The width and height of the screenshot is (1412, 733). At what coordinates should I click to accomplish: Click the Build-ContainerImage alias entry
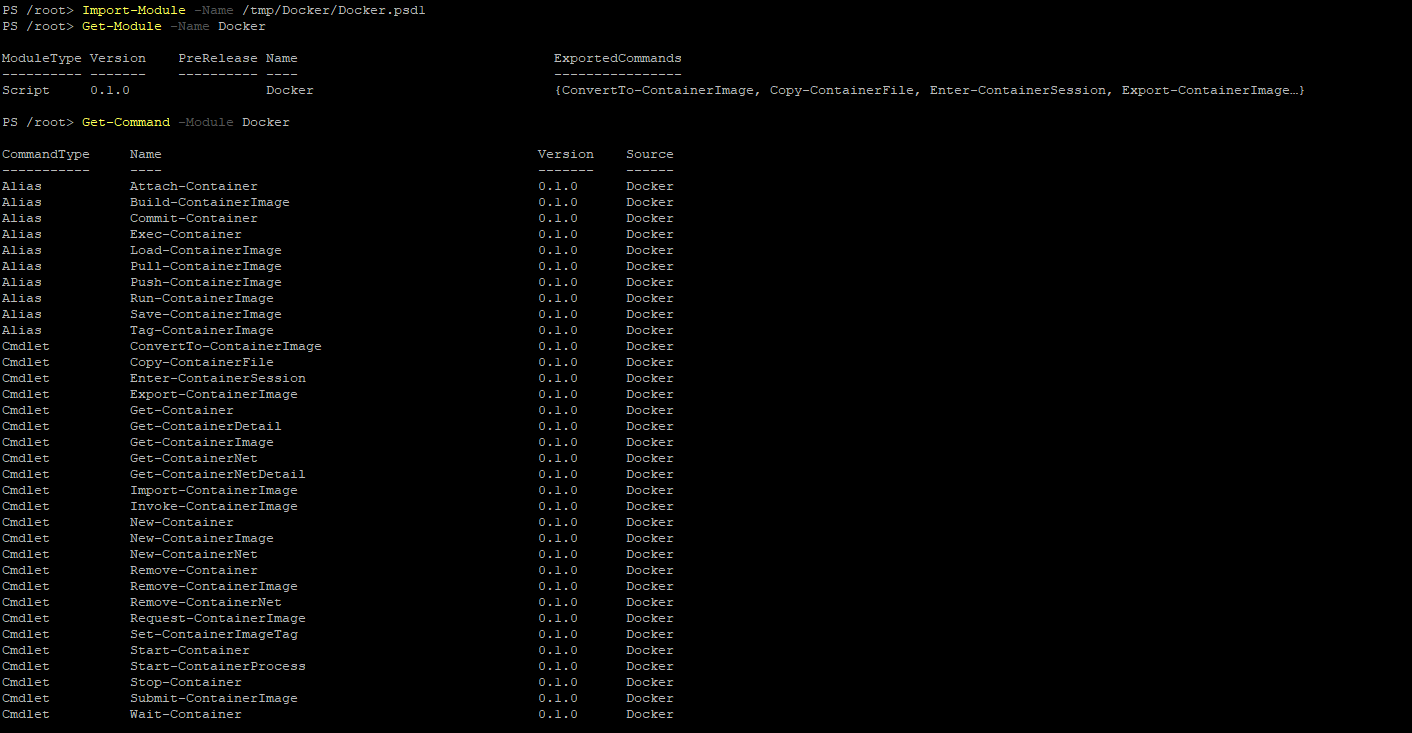click(x=209, y=201)
